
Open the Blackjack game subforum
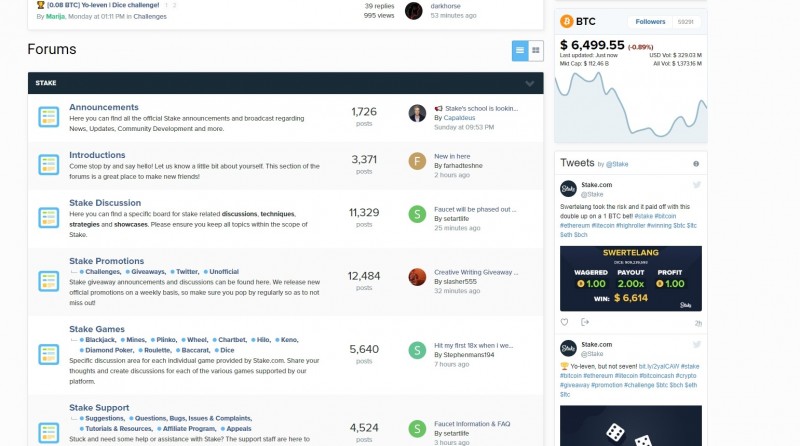click(x=100, y=340)
